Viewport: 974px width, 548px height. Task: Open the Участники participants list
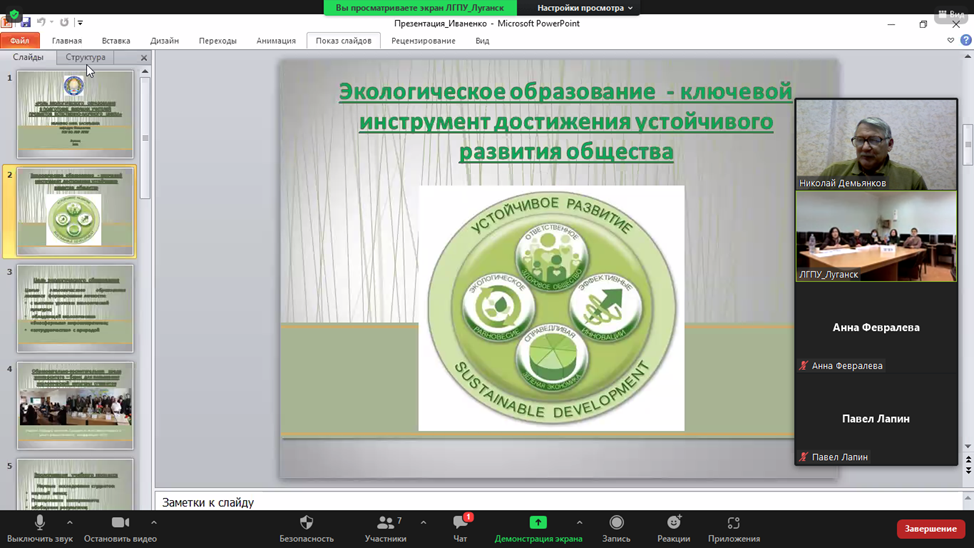point(385,523)
